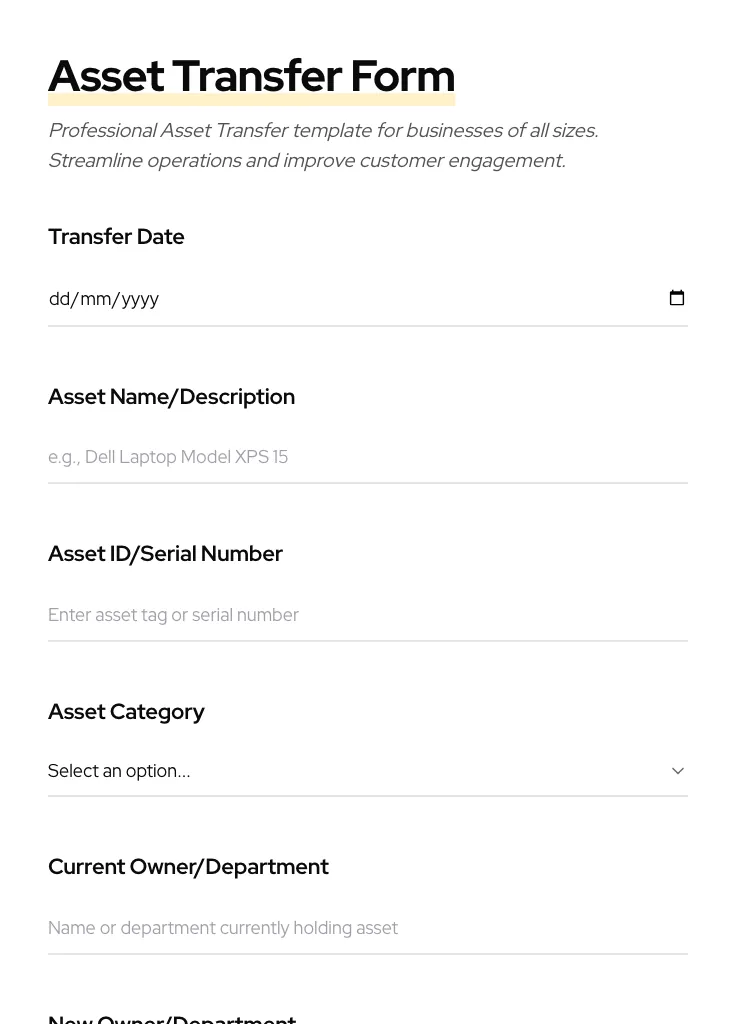Click the Current Owner/Department label

(188, 866)
